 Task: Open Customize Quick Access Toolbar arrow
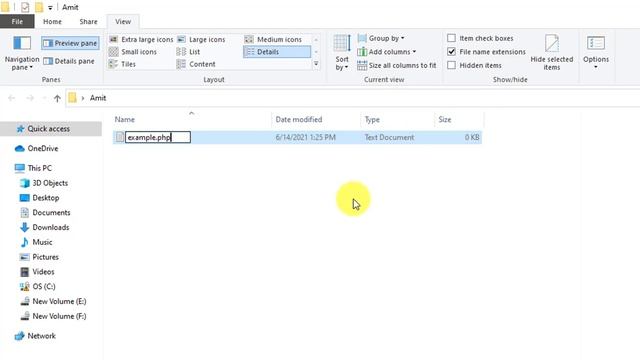point(50,7)
